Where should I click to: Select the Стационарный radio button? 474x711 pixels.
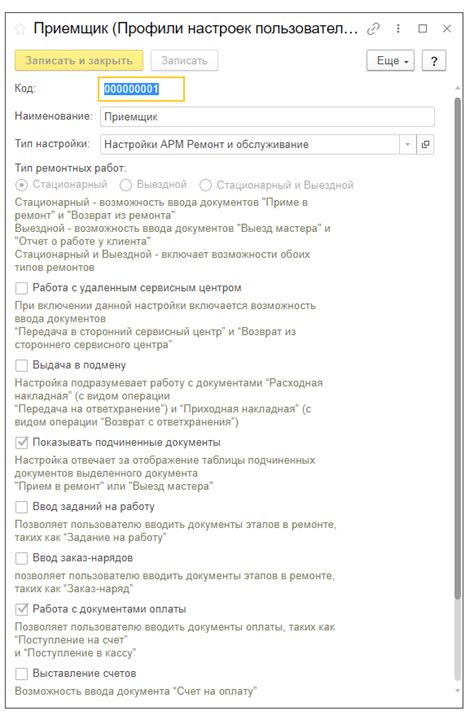pyautogui.click(x=21, y=185)
